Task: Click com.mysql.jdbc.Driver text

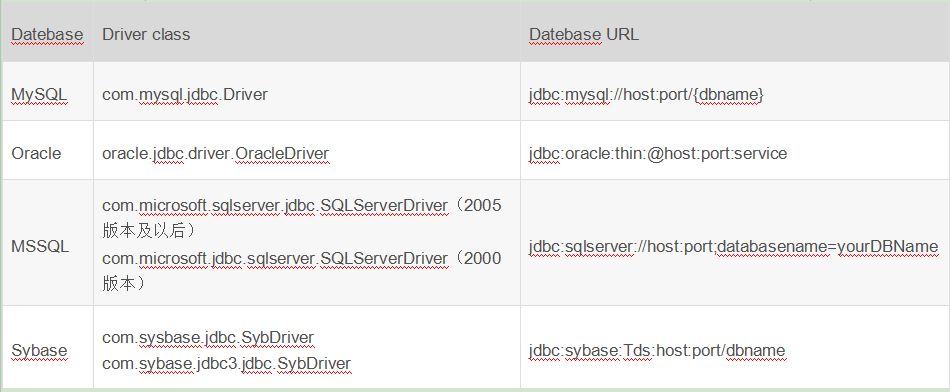Action: 185,95
